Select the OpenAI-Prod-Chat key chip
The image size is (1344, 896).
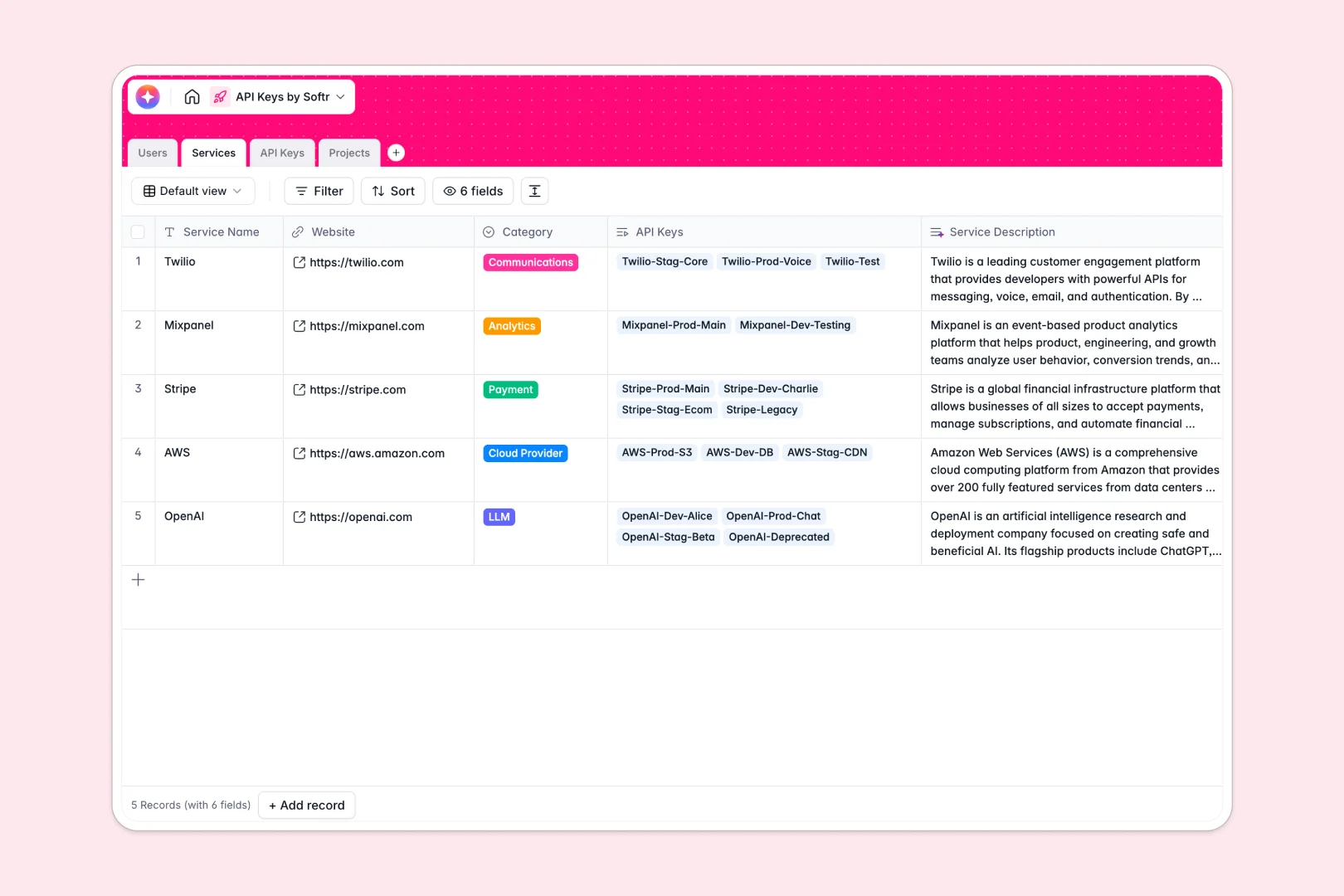coord(773,516)
